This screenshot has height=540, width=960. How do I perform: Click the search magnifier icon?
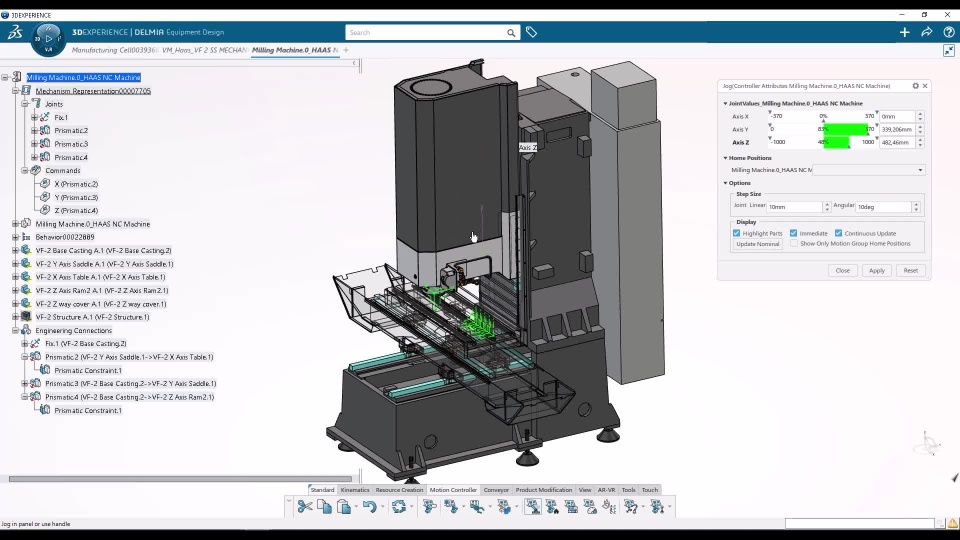point(511,32)
